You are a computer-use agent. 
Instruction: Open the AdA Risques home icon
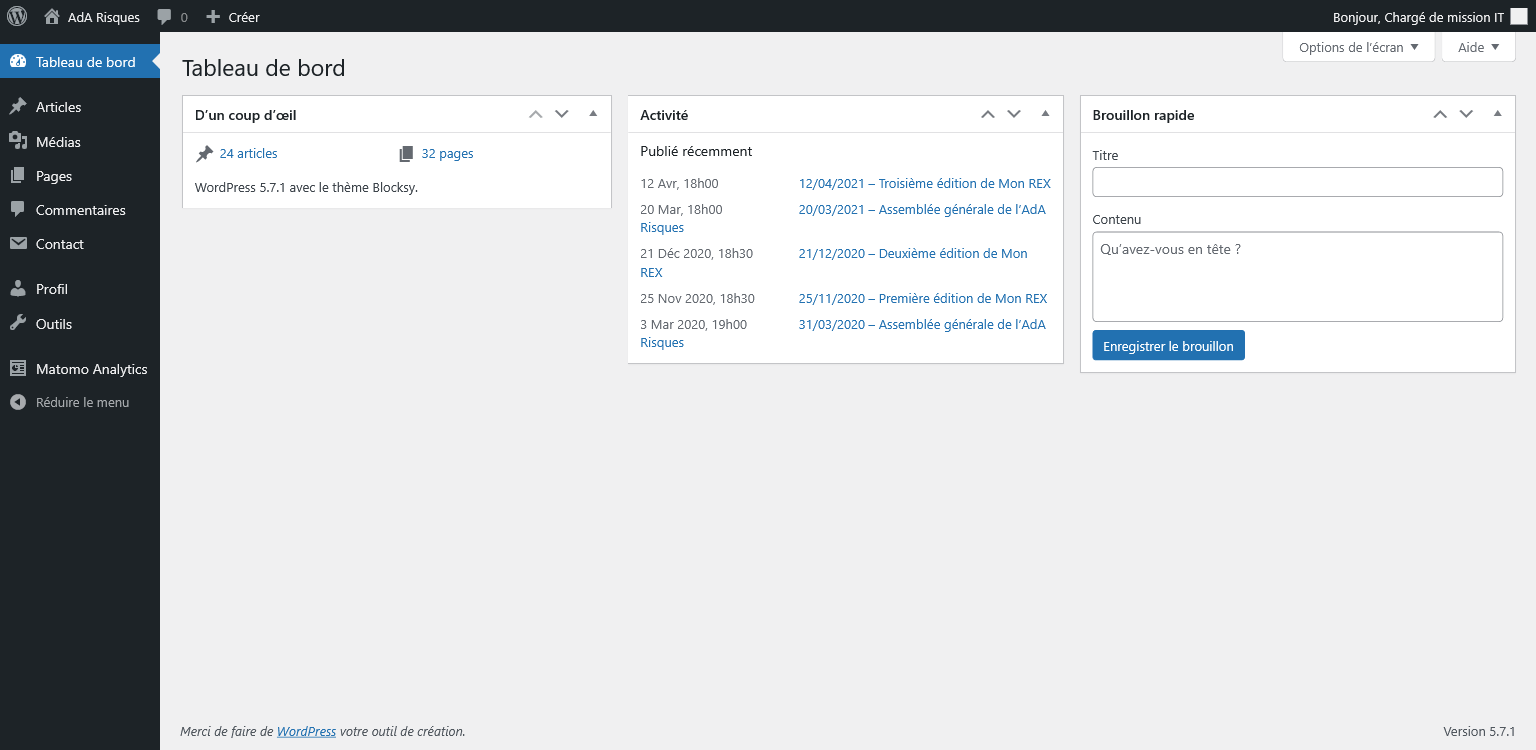(x=52, y=17)
